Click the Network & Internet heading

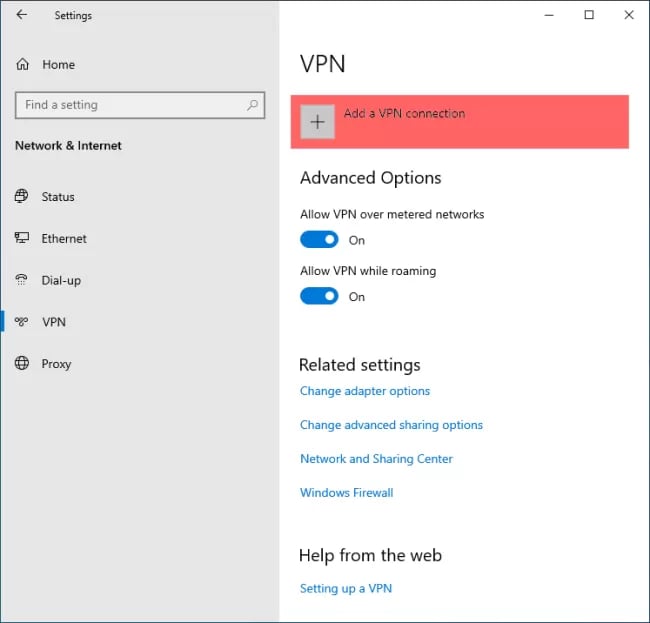68,145
